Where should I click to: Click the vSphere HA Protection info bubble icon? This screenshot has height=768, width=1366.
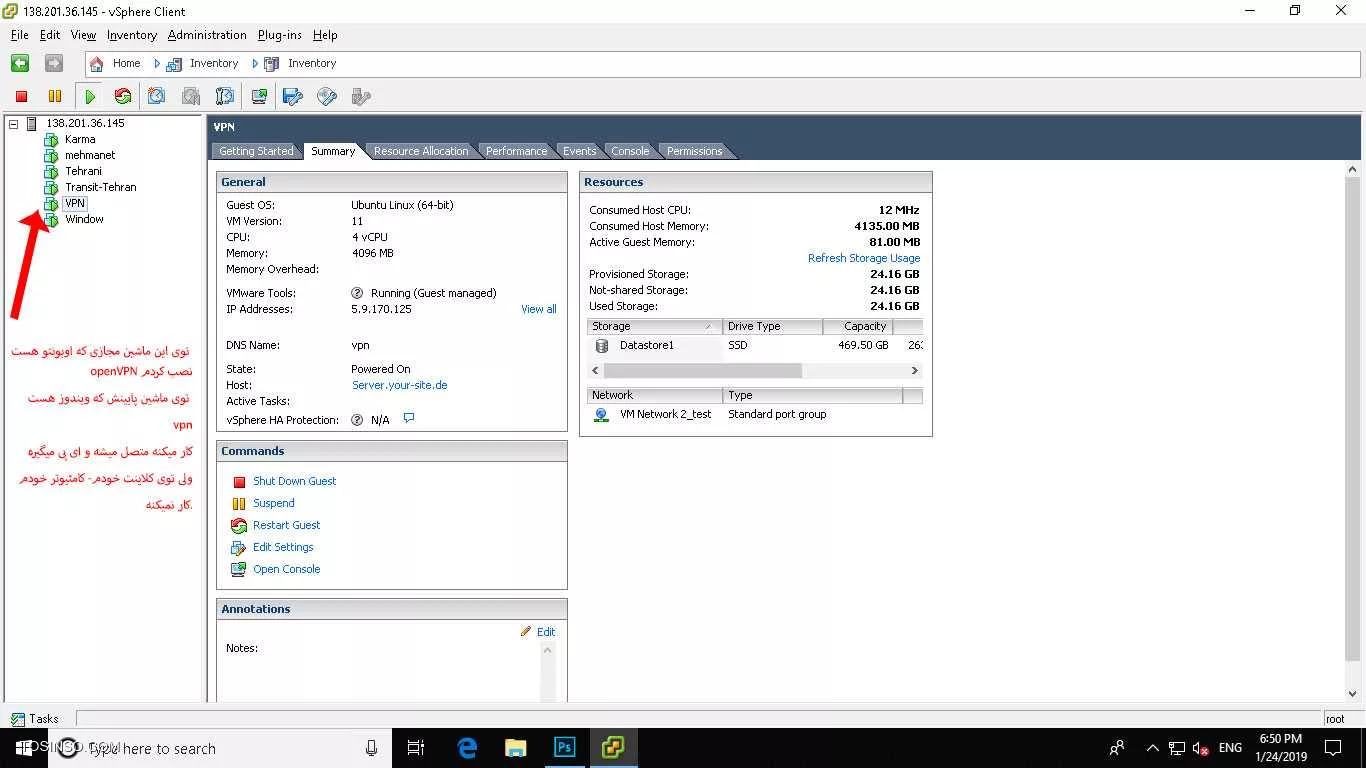click(408, 419)
